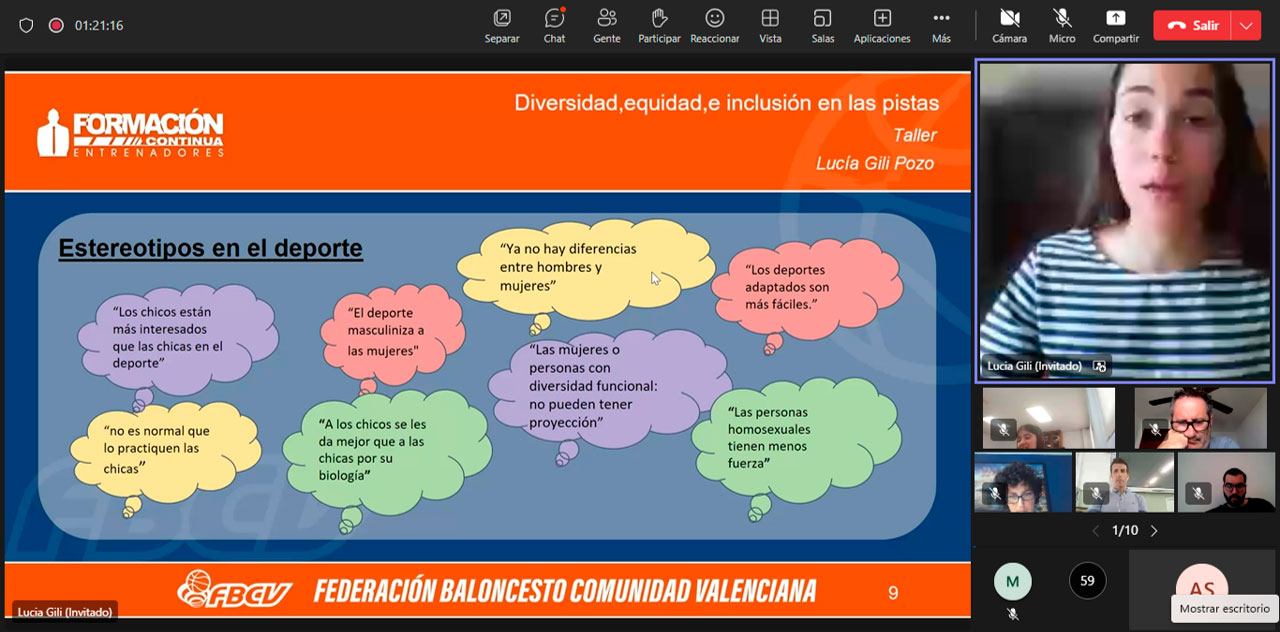Viewport: 1280px width, 632px height.
Task: Go to the next participant page
Action: 1154,531
